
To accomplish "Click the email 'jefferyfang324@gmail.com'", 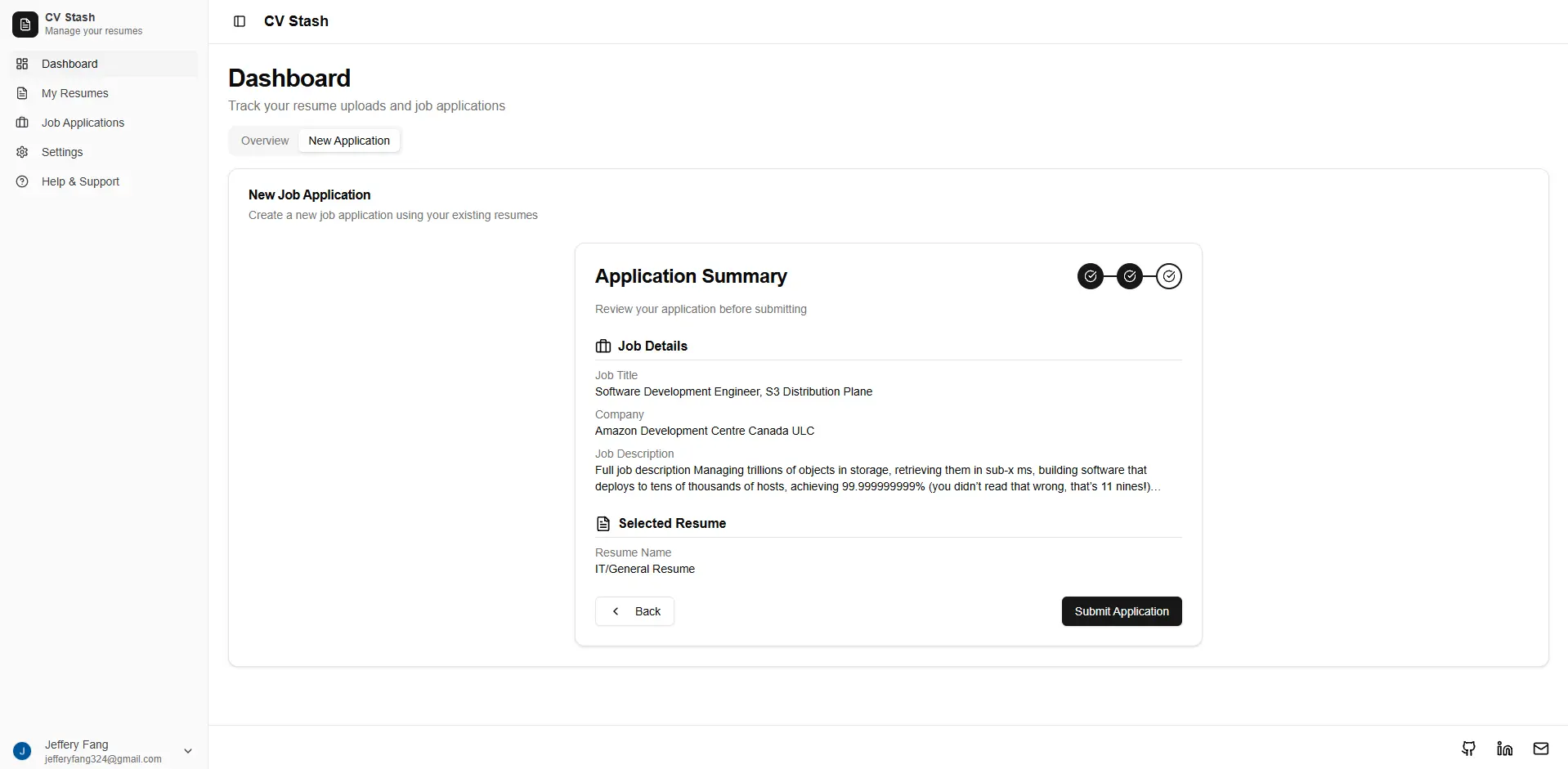I will tap(103, 759).
